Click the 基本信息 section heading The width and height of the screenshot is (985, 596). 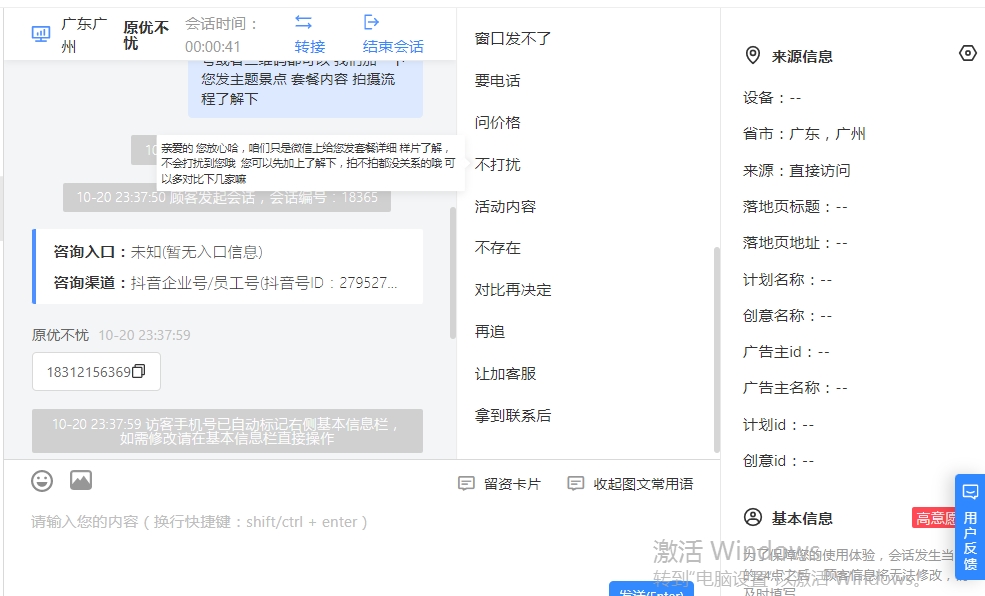(x=802, y=518)
